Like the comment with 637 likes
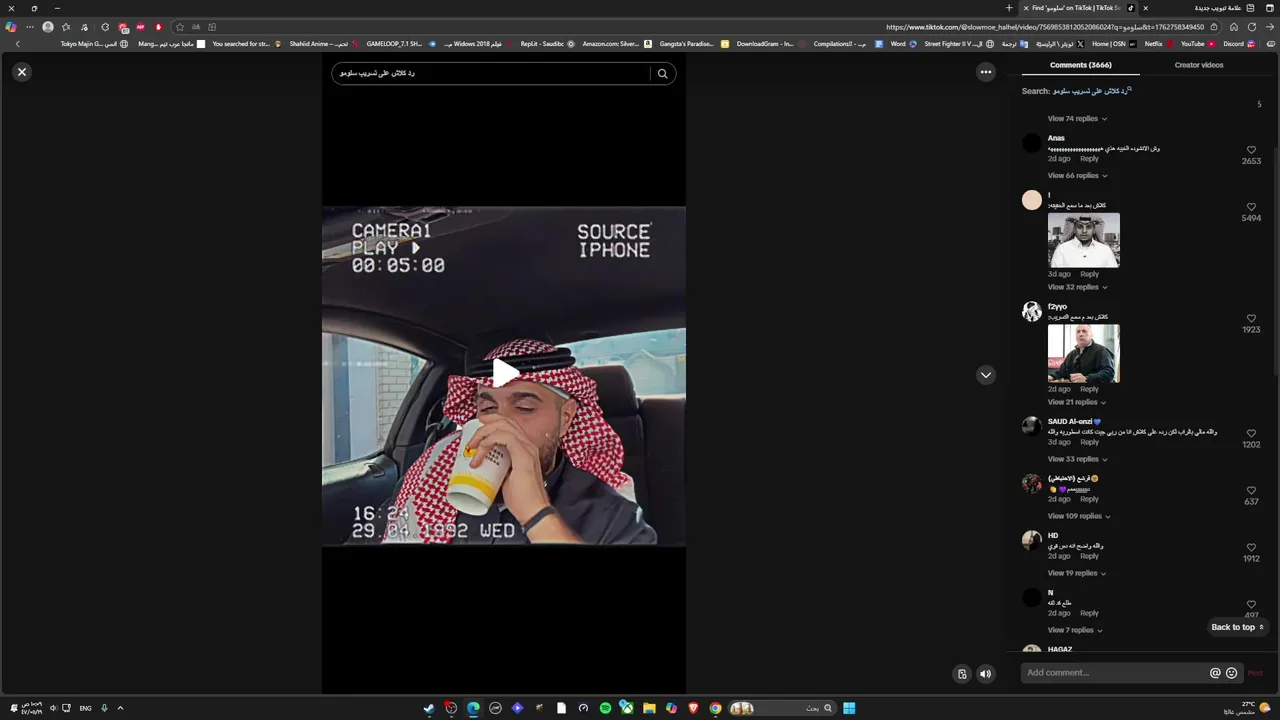This screenshot has width=1280, height=720. pos(1251,491)
